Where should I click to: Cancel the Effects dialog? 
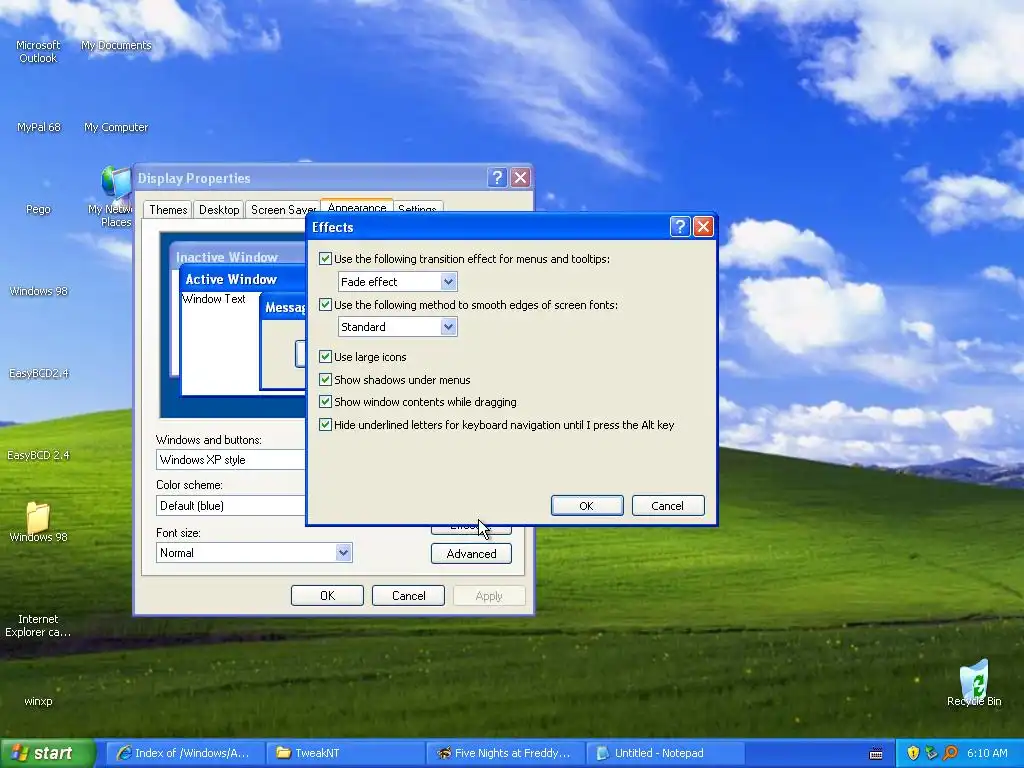[667, 505]
